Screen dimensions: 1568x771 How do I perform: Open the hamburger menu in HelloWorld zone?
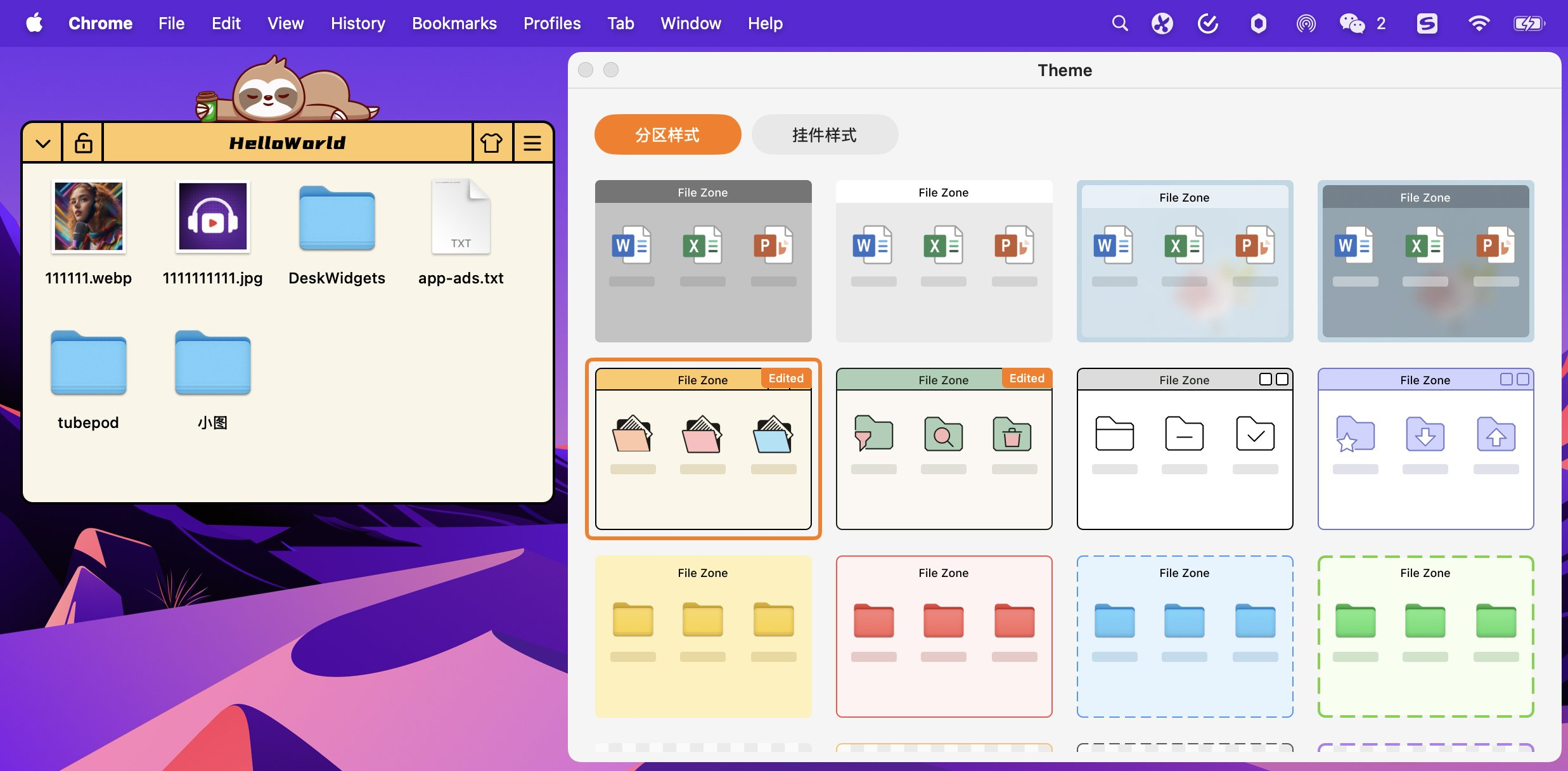pyautogui.click(x=532, y=143)
